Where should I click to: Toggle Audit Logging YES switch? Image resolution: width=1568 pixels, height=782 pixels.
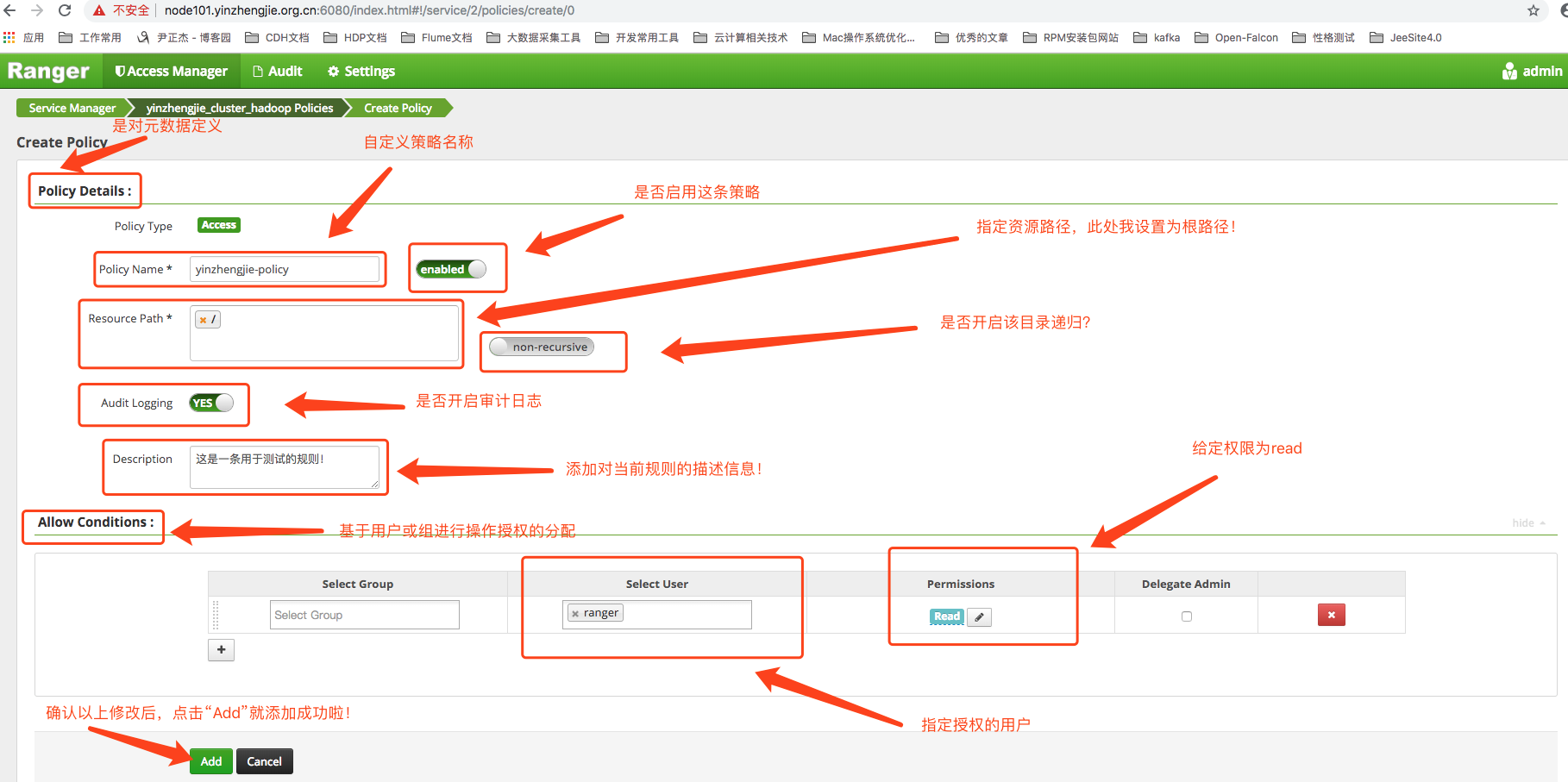coord(211,403)
